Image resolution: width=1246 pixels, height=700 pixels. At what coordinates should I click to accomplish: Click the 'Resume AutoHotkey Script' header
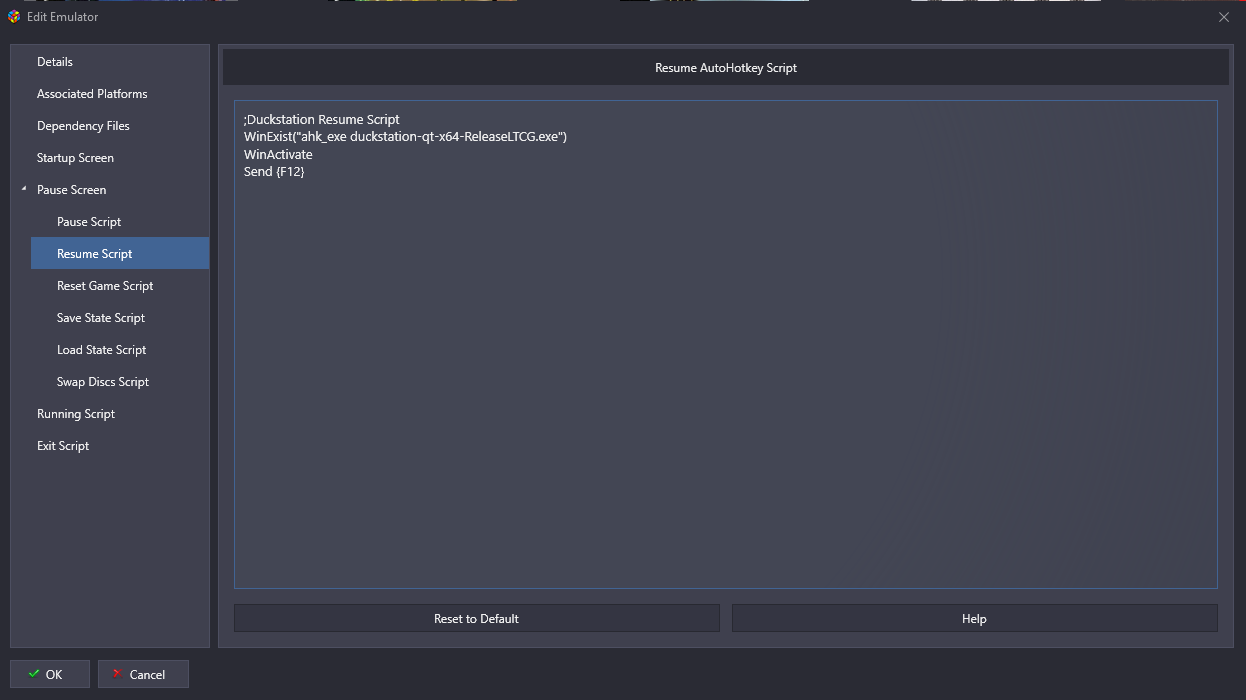(726, 68)
